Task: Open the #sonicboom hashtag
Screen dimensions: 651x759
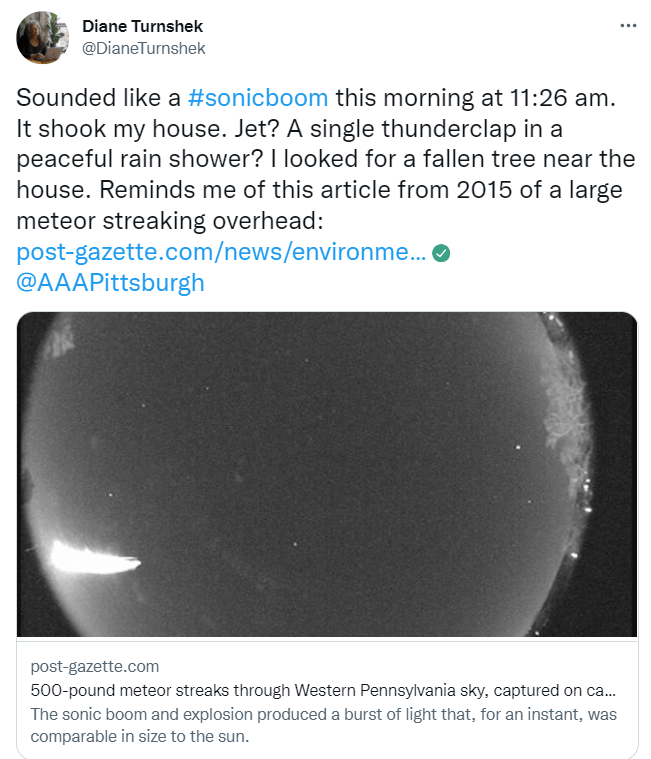Action: 258,98
